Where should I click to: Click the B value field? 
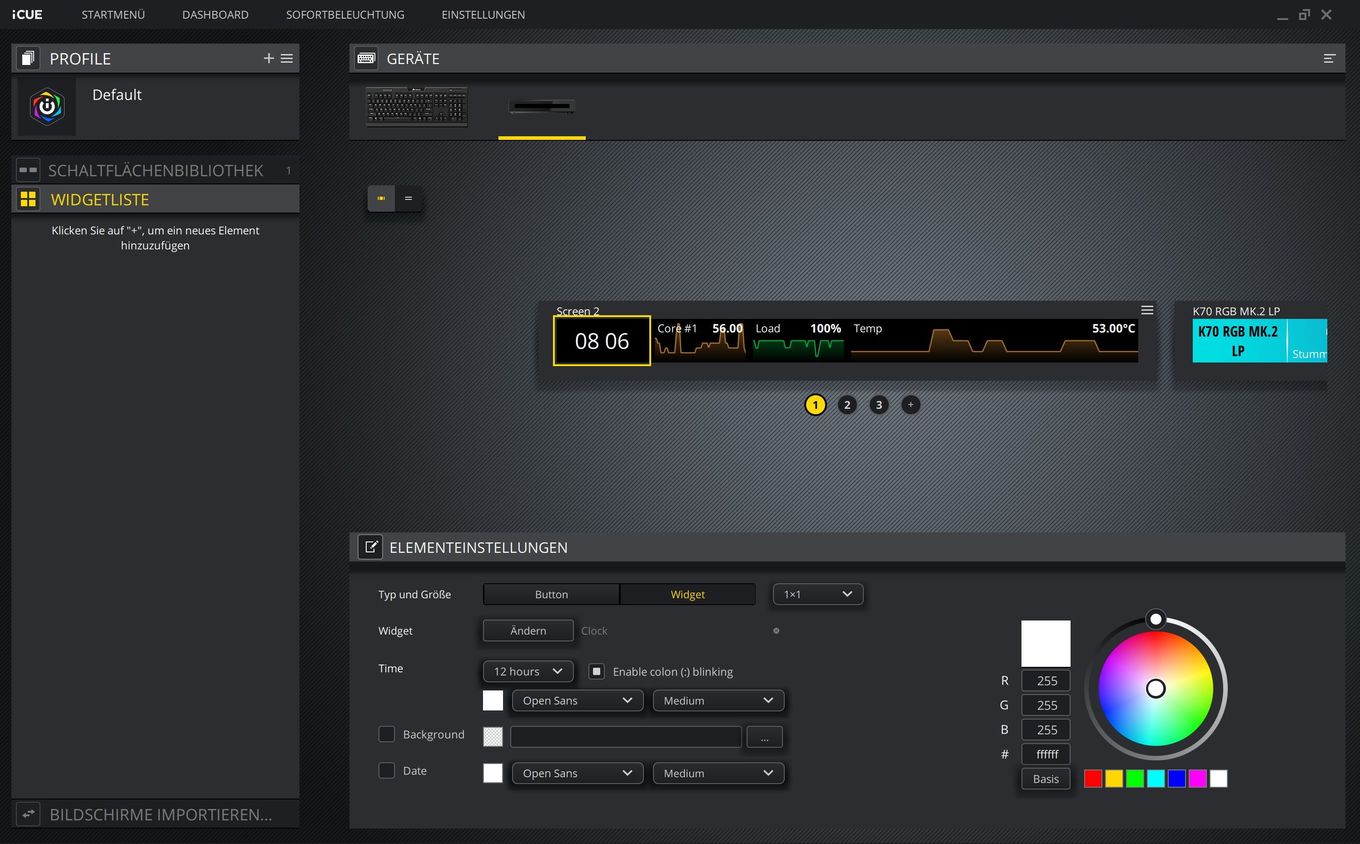pyautogui.click(x=1046, y=730)
